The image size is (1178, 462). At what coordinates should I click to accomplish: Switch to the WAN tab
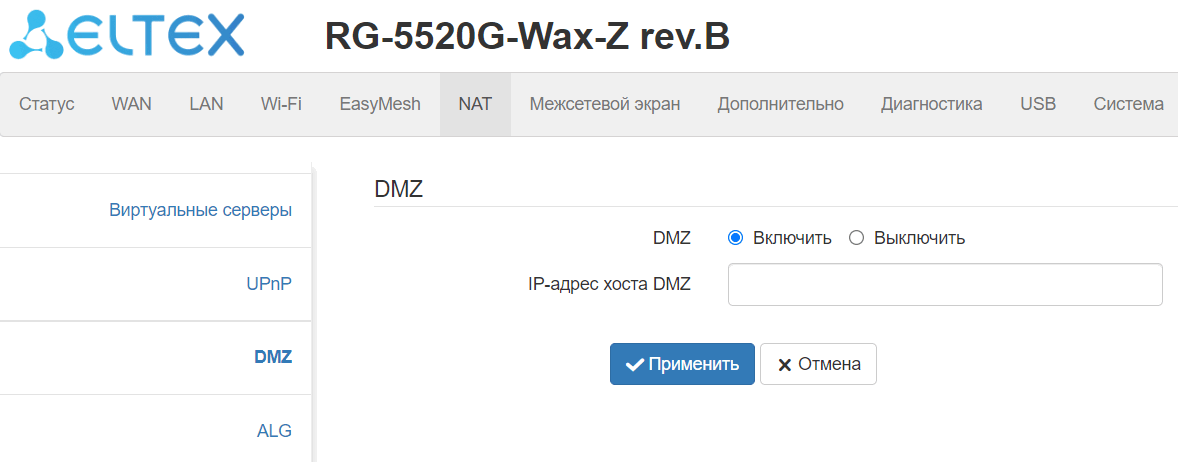(131, 104)
